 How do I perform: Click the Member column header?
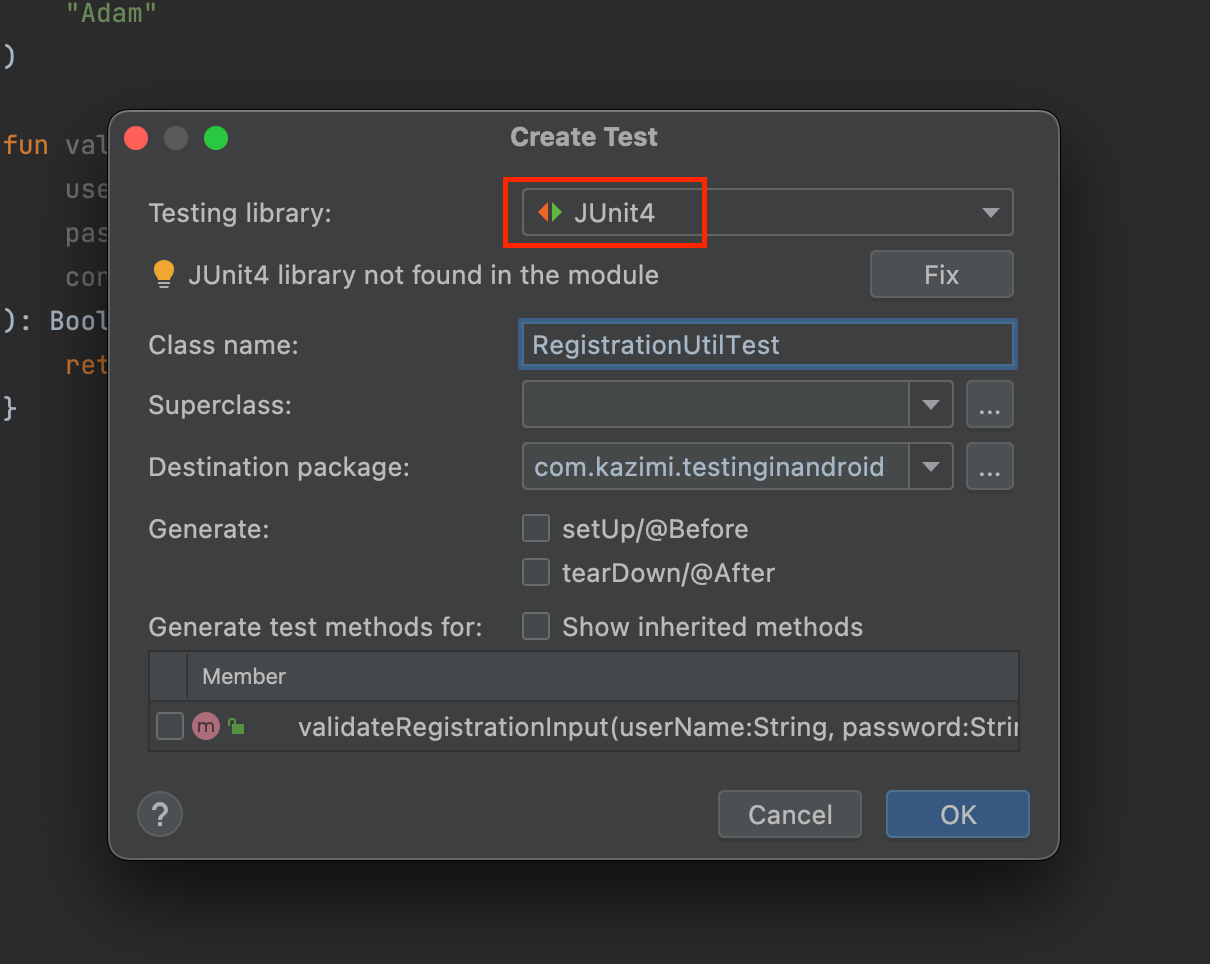pos(243,676)
